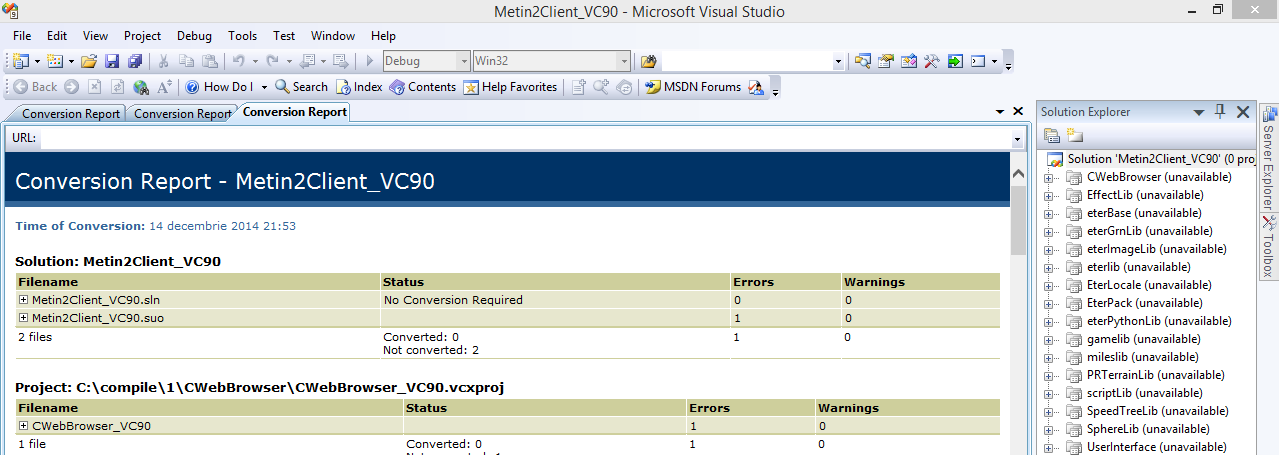Click the icon right of MSDN Forums
Image resolution: width=1279 pixels, height=455 pixels.
pyautogui.click(x=756, y=87)
